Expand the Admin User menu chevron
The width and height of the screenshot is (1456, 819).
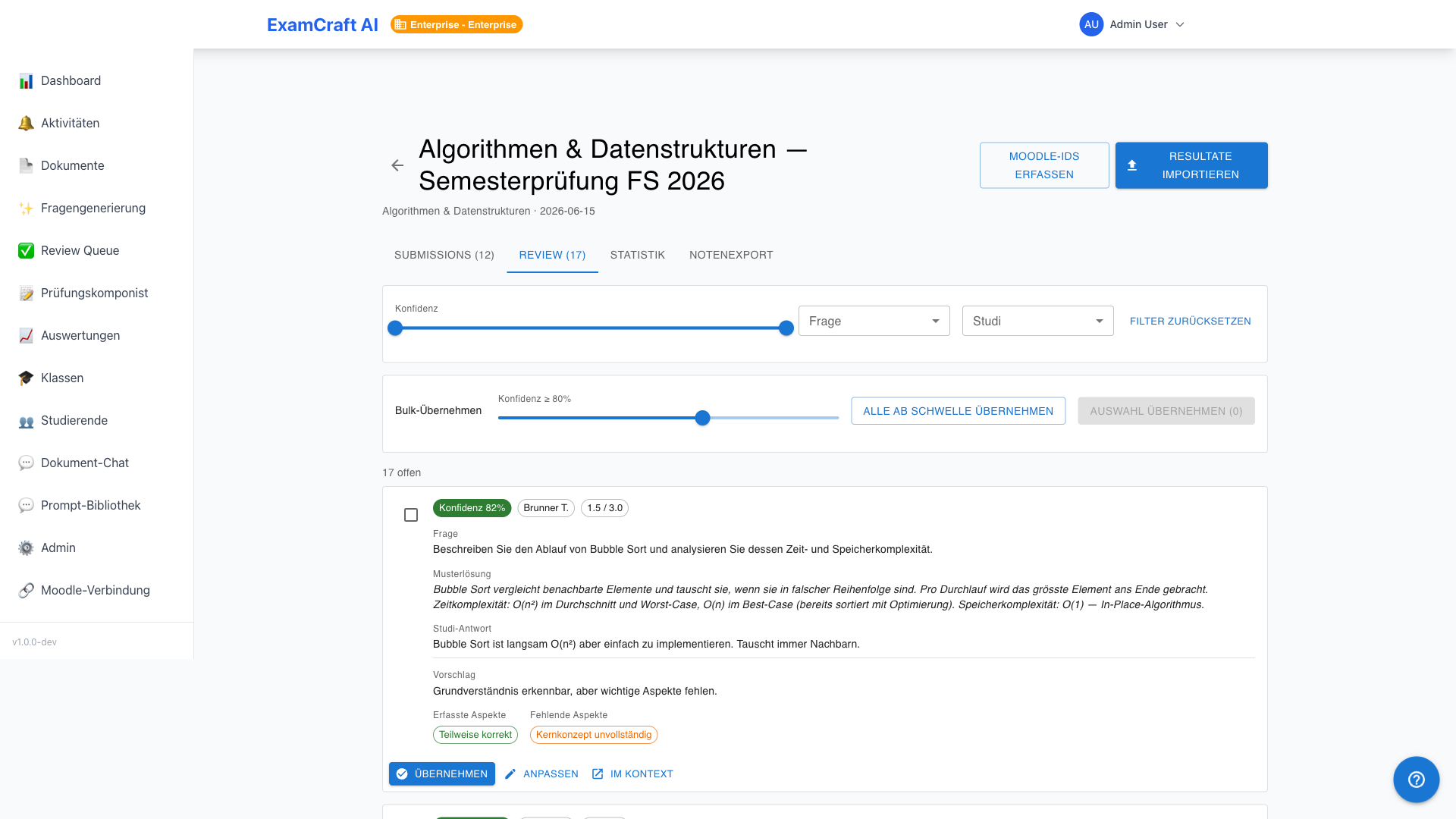[1180, 24]
